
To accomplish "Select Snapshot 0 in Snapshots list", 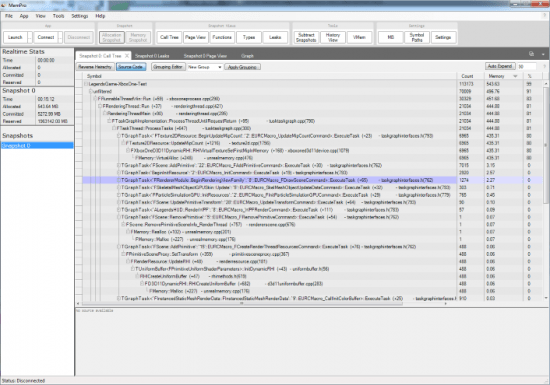I will click(37, 146).
